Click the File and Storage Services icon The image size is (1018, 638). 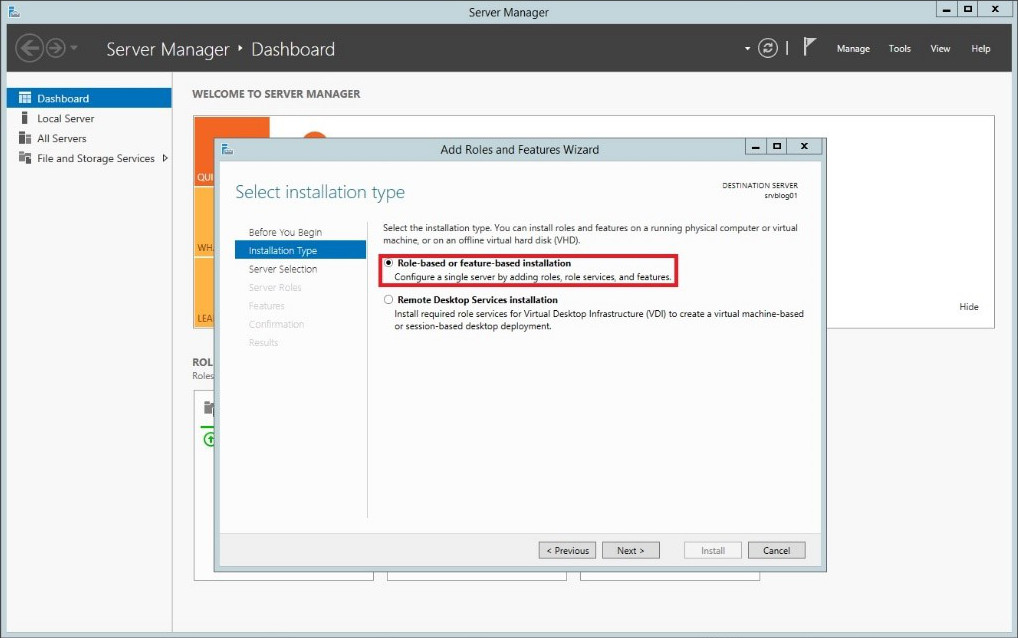pyautogui.click(x=25, y=158)
